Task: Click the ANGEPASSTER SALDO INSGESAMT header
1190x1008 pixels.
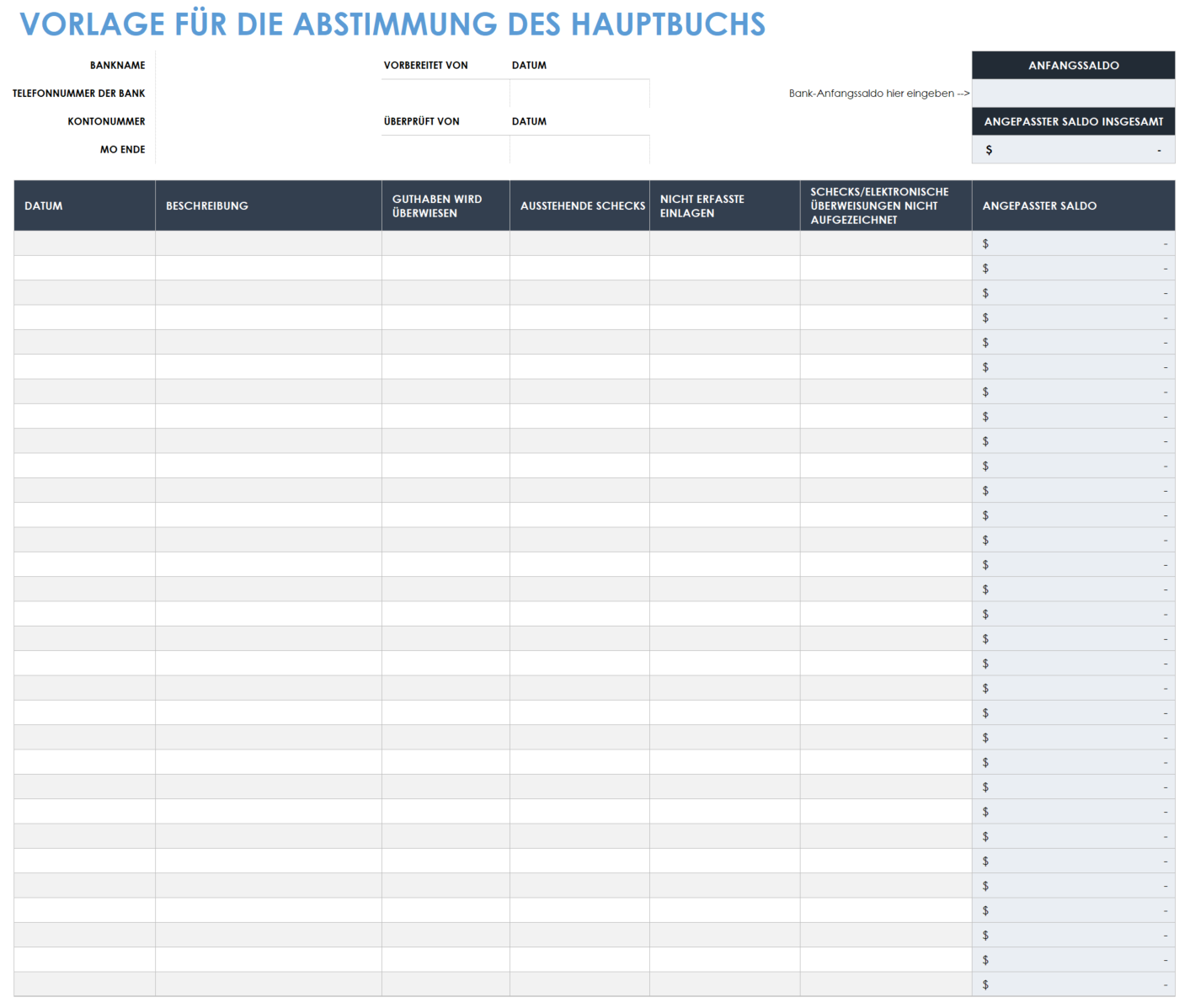Action: [1073, 121]
